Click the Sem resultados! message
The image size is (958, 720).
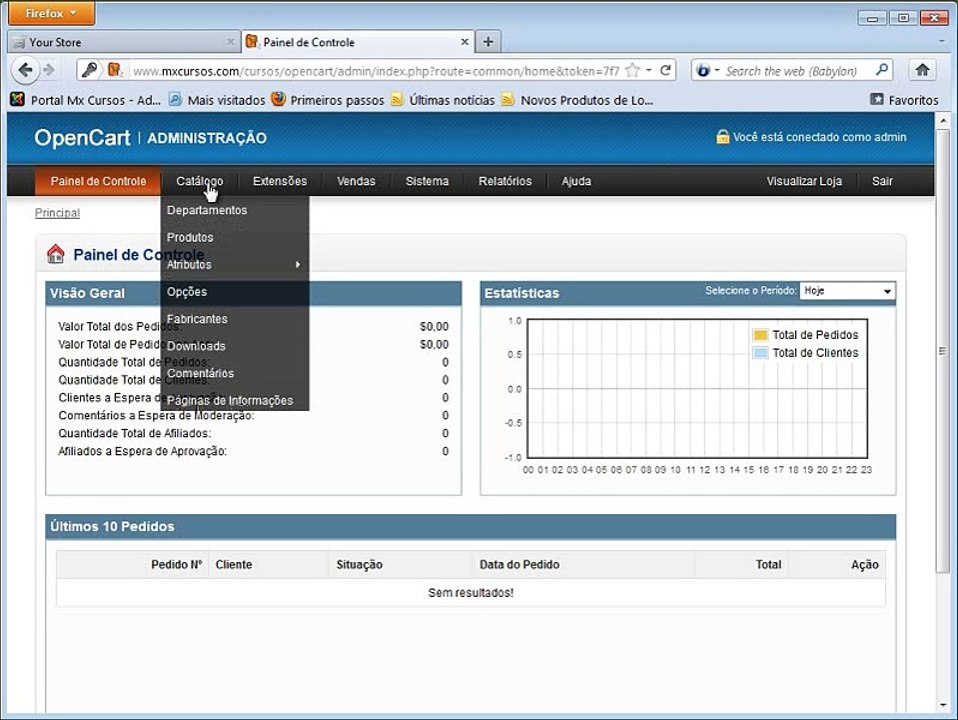(x=470, y=592)
